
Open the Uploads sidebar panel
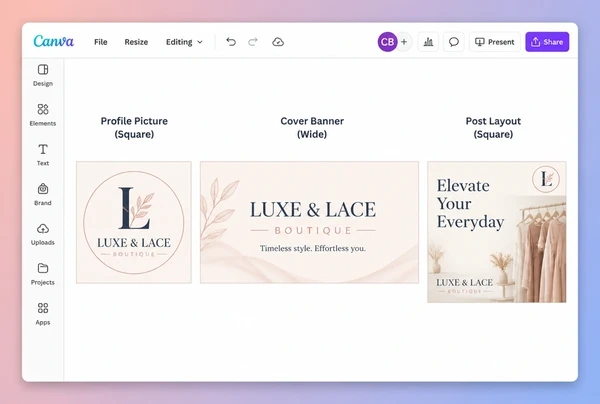pos(43,234)
